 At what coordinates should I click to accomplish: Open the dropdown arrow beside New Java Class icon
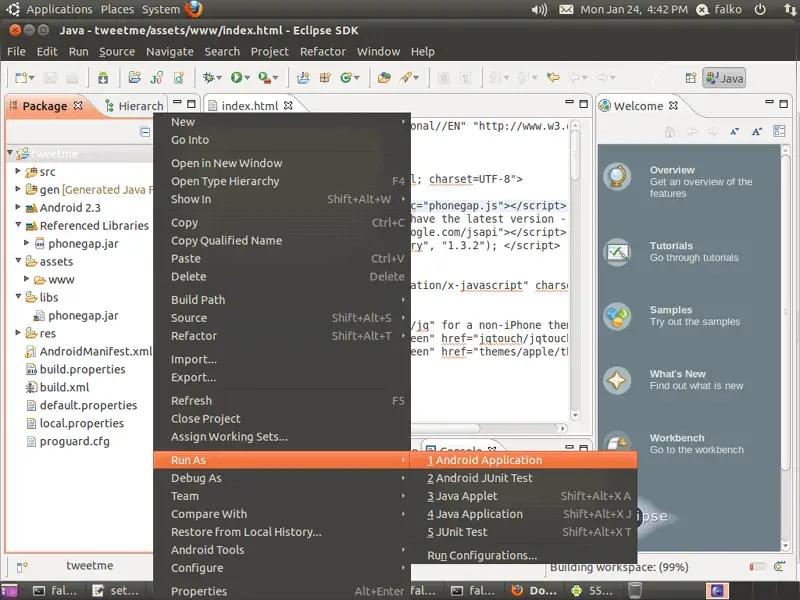pos(357,78)
